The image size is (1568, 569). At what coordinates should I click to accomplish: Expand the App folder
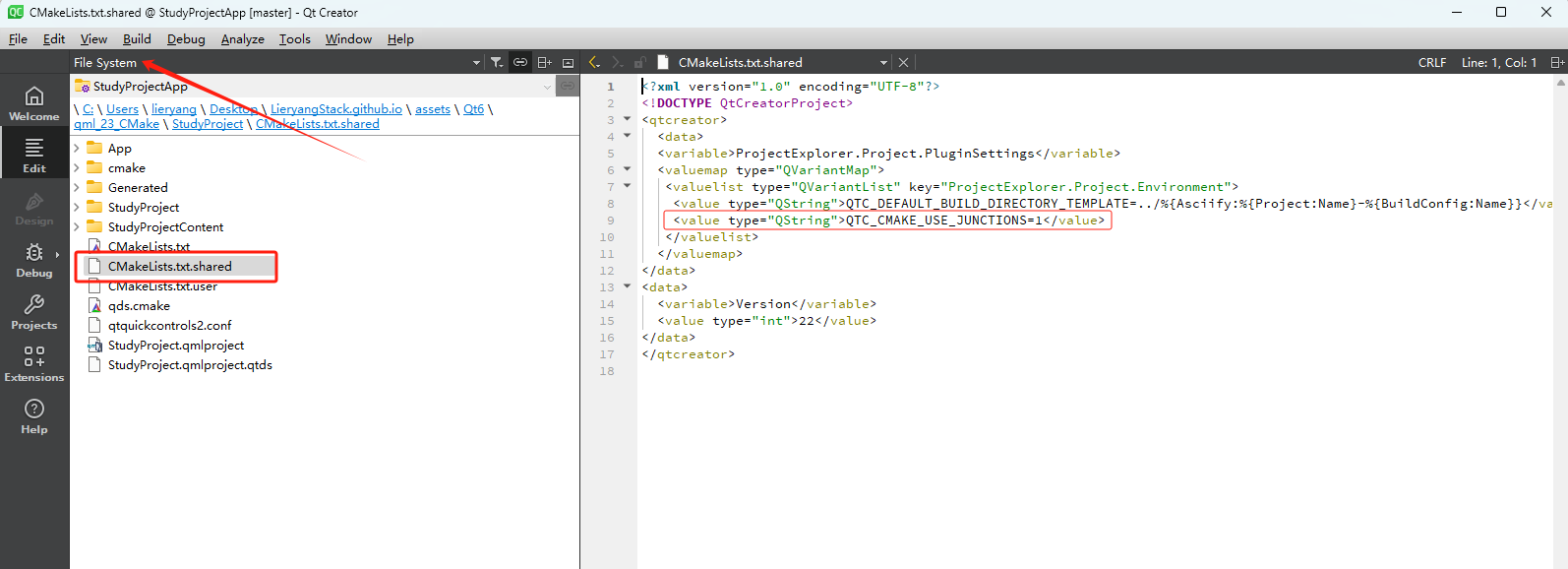(x=77, y=149)
